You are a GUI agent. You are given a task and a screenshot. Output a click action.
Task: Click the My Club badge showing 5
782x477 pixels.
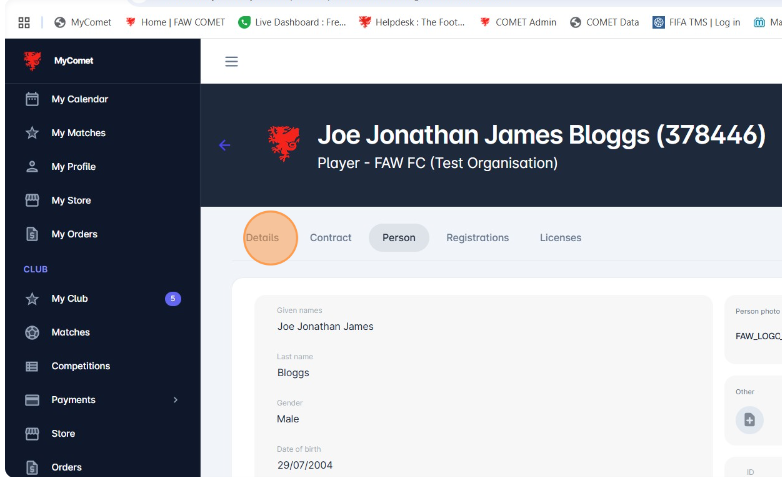[173, 299]
